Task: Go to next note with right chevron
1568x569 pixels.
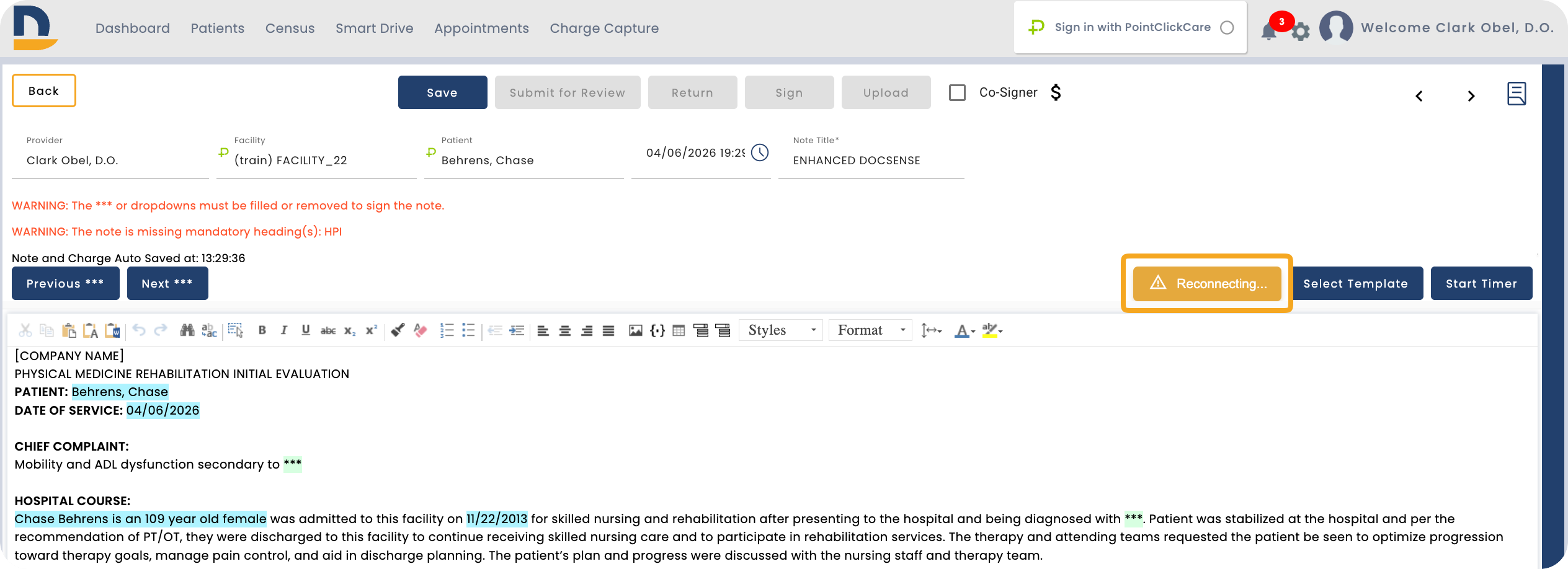Action: tap(1471, 96)
